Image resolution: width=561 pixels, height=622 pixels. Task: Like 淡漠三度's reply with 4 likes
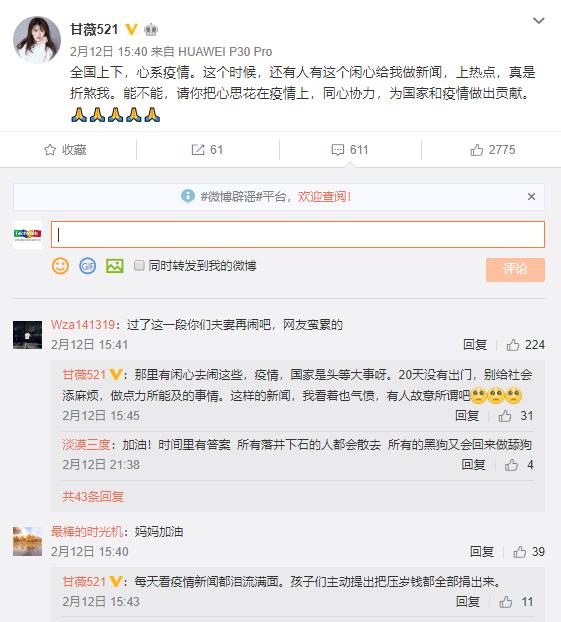[511, 465]
